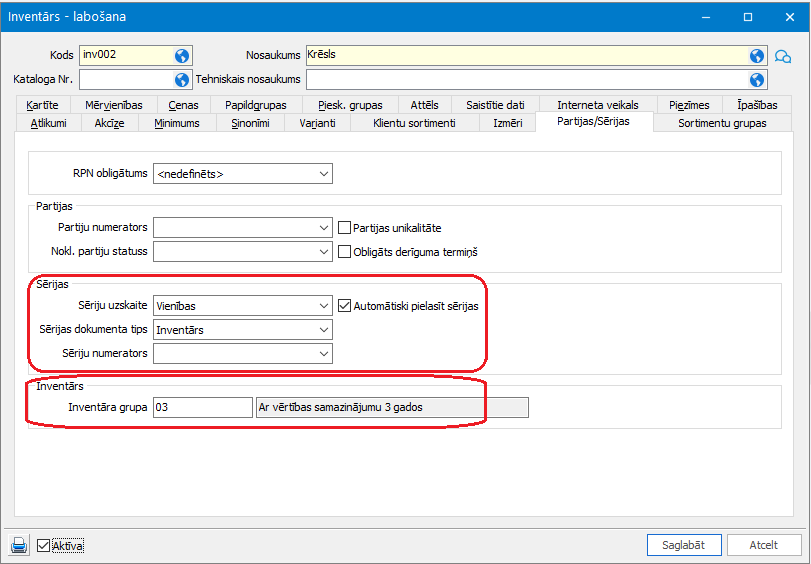The height and width of the screenshot is (564, 811).
Task: Click globe icon in Tehniskais nosaukums field
Action: point(757,80)
